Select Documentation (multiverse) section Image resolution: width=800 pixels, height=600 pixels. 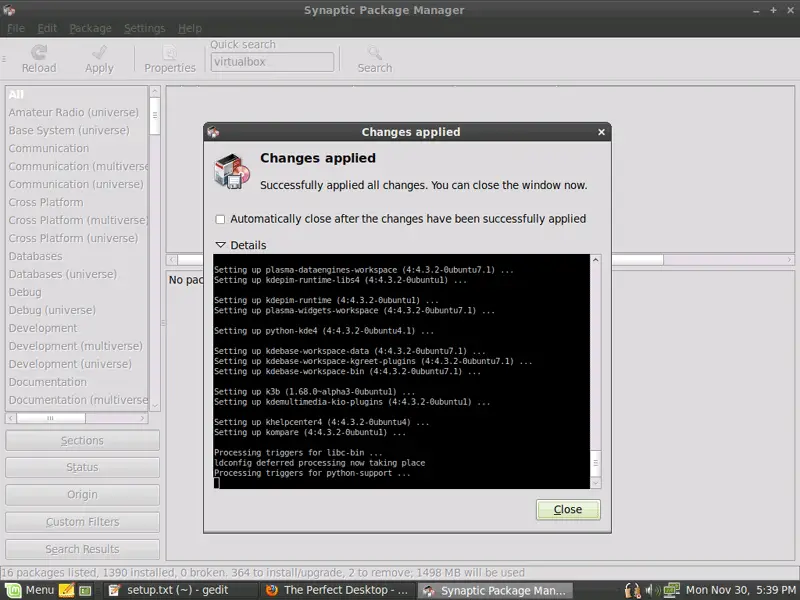(x=77, y=399)
